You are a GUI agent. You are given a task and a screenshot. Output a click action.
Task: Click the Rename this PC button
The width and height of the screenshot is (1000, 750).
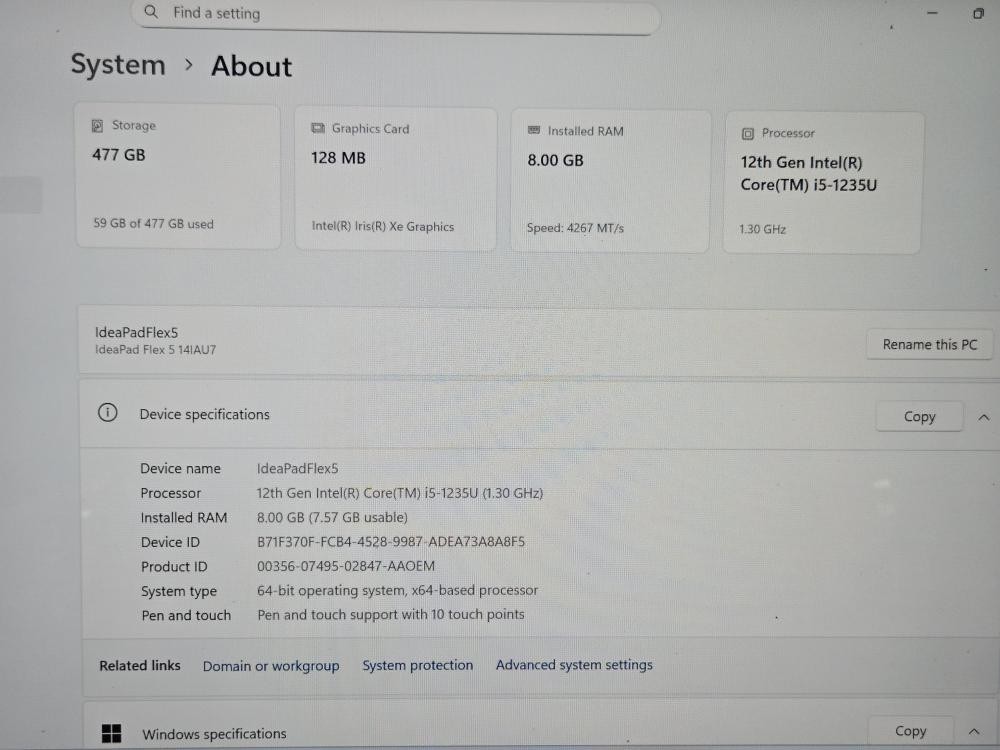[x=929, y=344]
